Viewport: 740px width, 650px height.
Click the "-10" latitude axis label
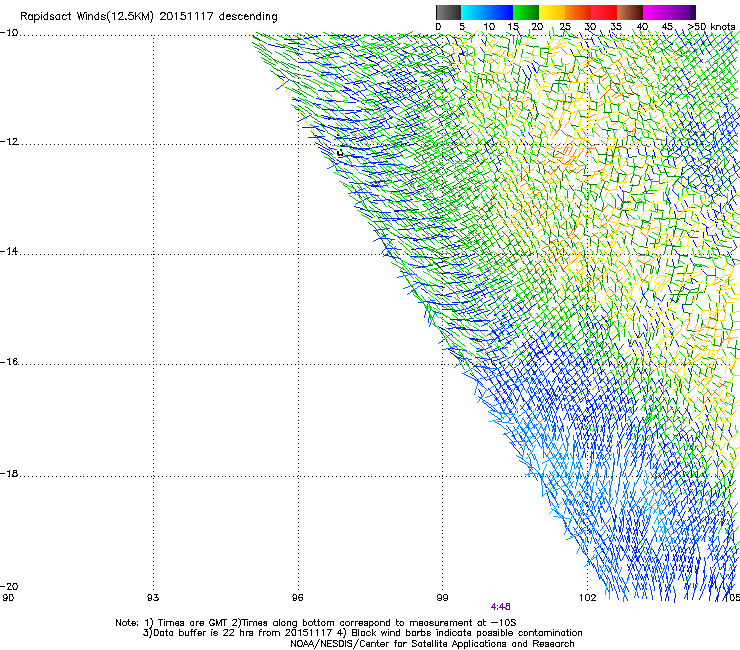[x=9, y=33]
